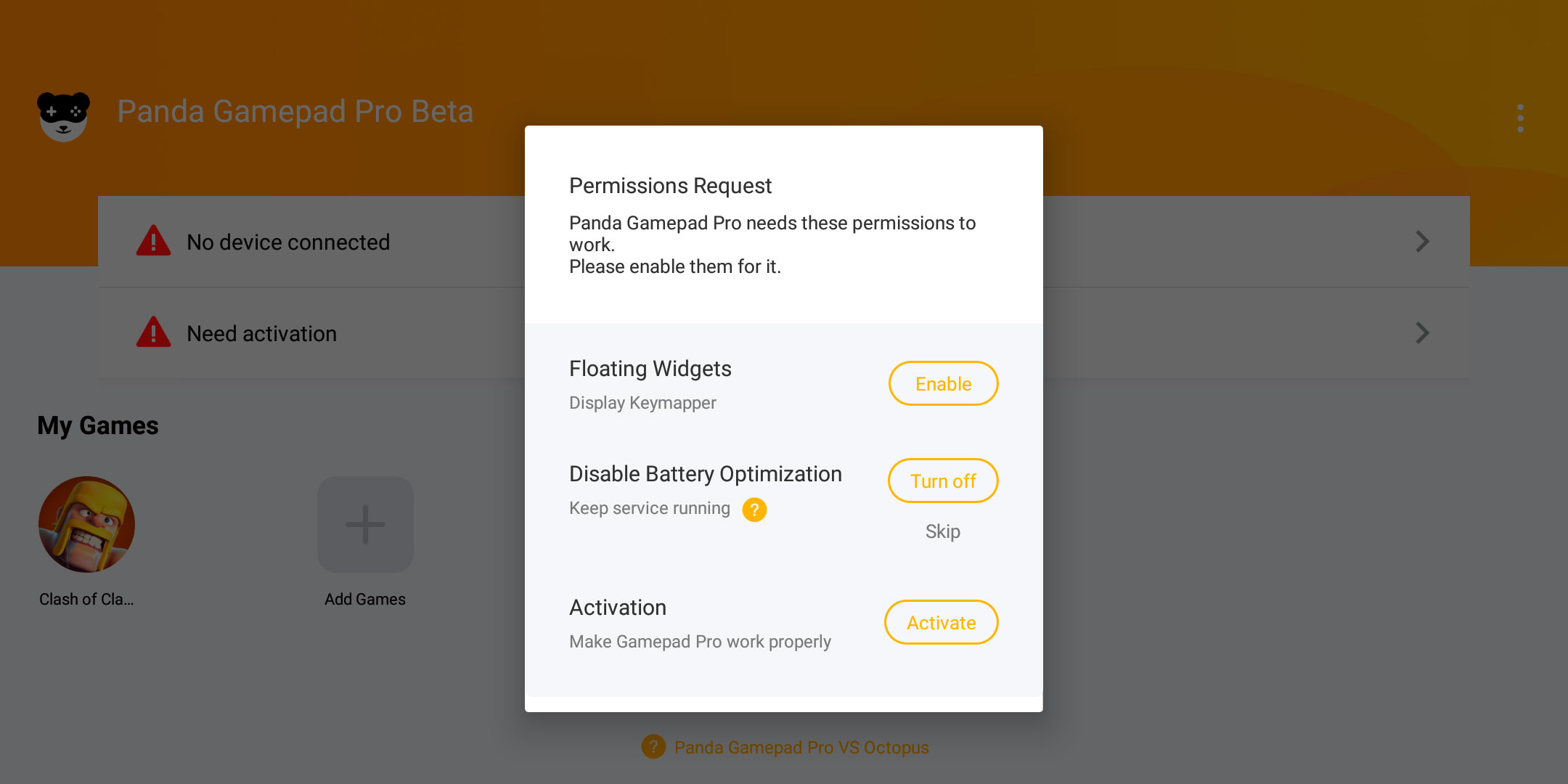1568x784 pixels.
Task: Expand the No device connected row chevron
Action: coord(1422,241)
